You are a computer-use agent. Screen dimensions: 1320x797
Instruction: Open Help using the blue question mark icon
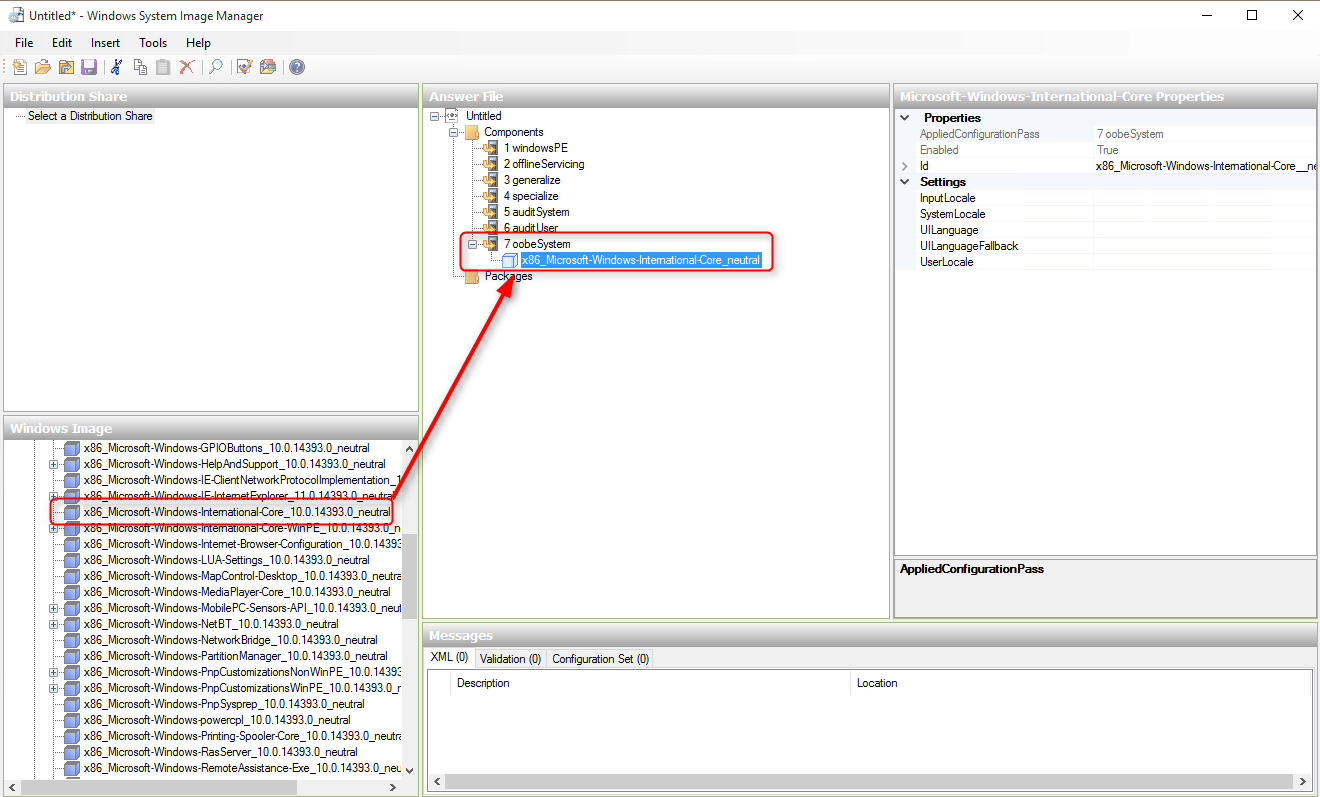[297, 67]
